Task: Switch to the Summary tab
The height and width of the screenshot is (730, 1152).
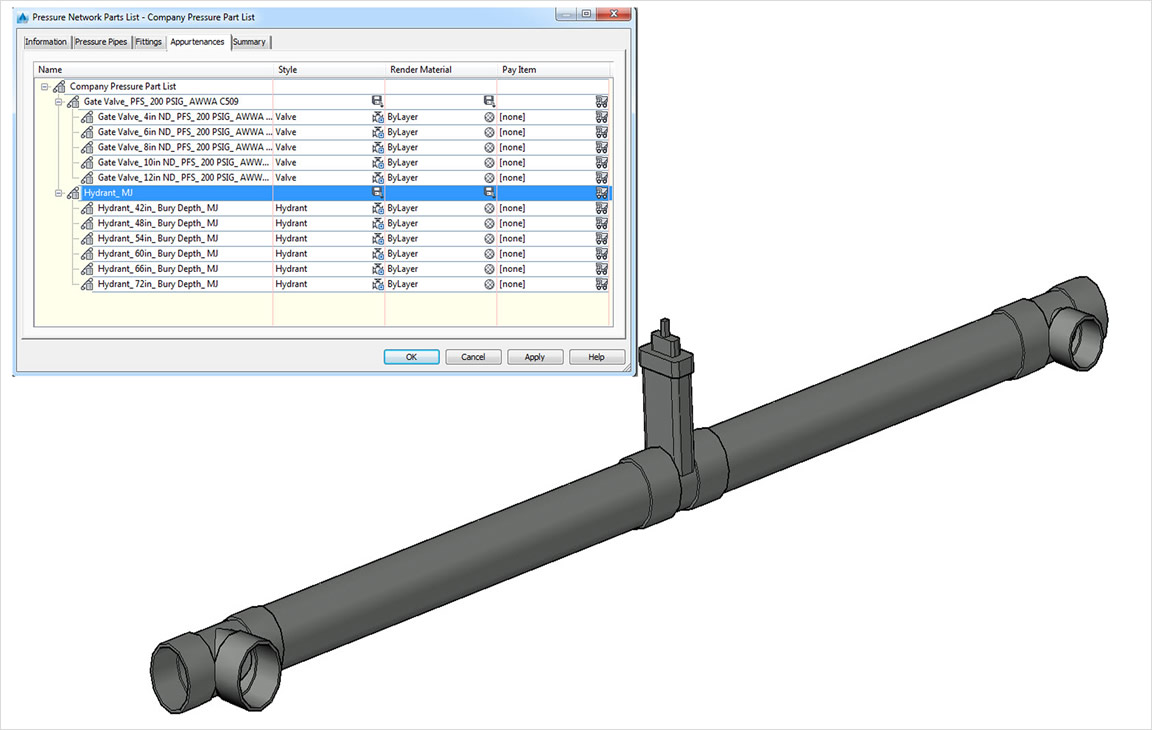Action: [x=249, y=42]
